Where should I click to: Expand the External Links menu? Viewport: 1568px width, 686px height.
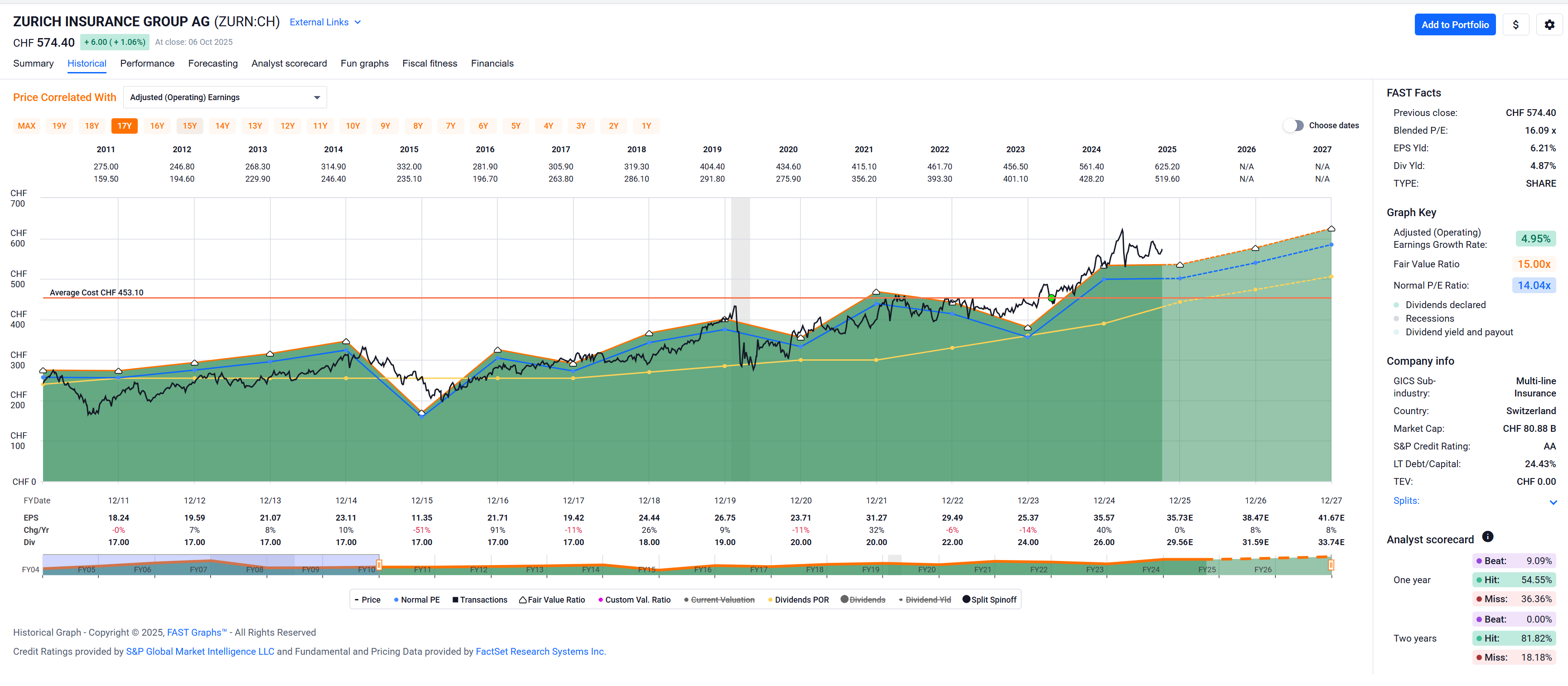pos(325,23)
